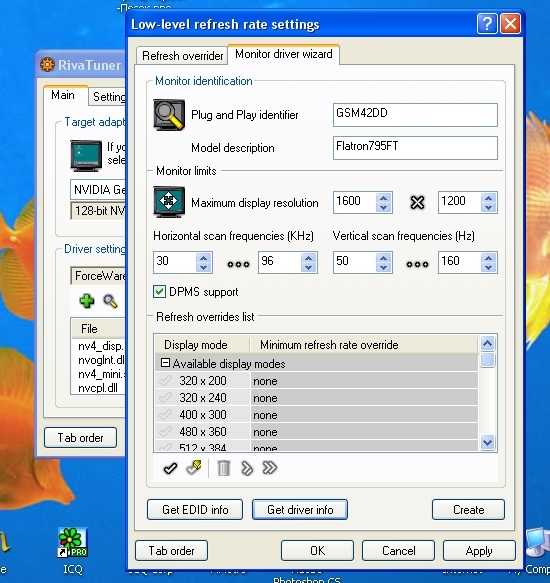Click the Plug and Play magnifier monitor icon
The image size is (550, 583).
(169, 115)
